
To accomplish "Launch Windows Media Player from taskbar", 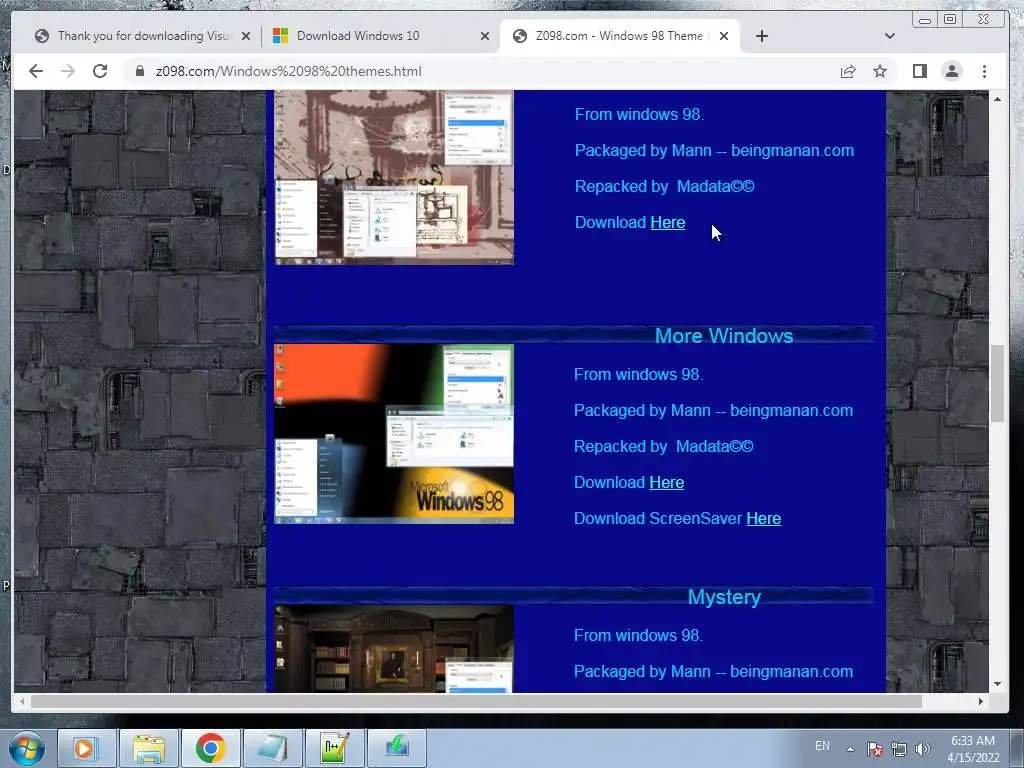I will [86, 748].
